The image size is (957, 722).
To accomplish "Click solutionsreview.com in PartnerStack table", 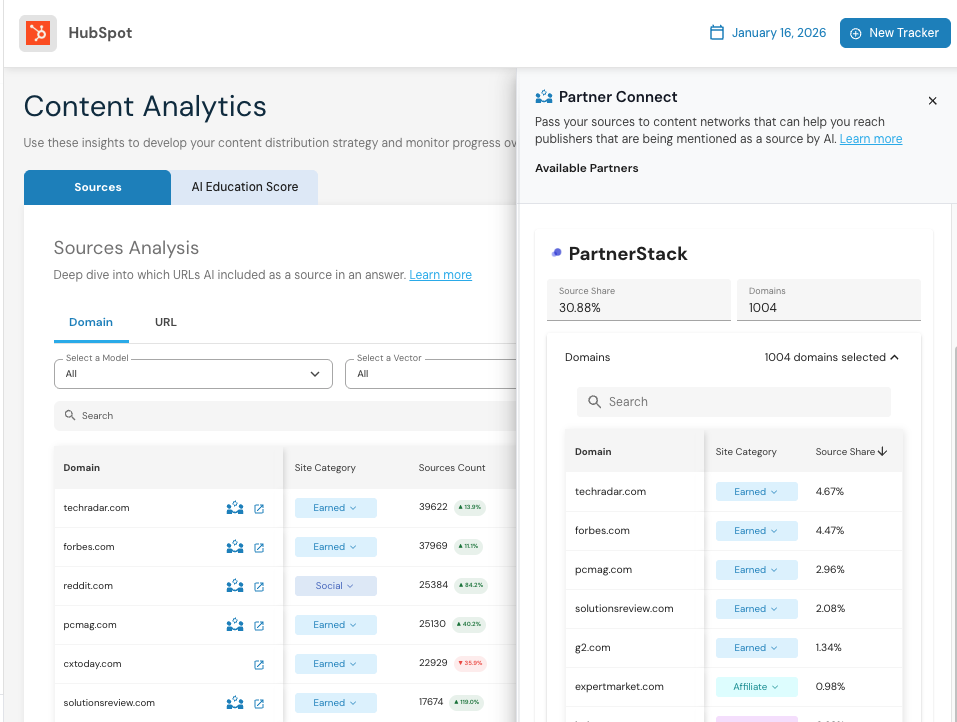I will coord(624,608).
